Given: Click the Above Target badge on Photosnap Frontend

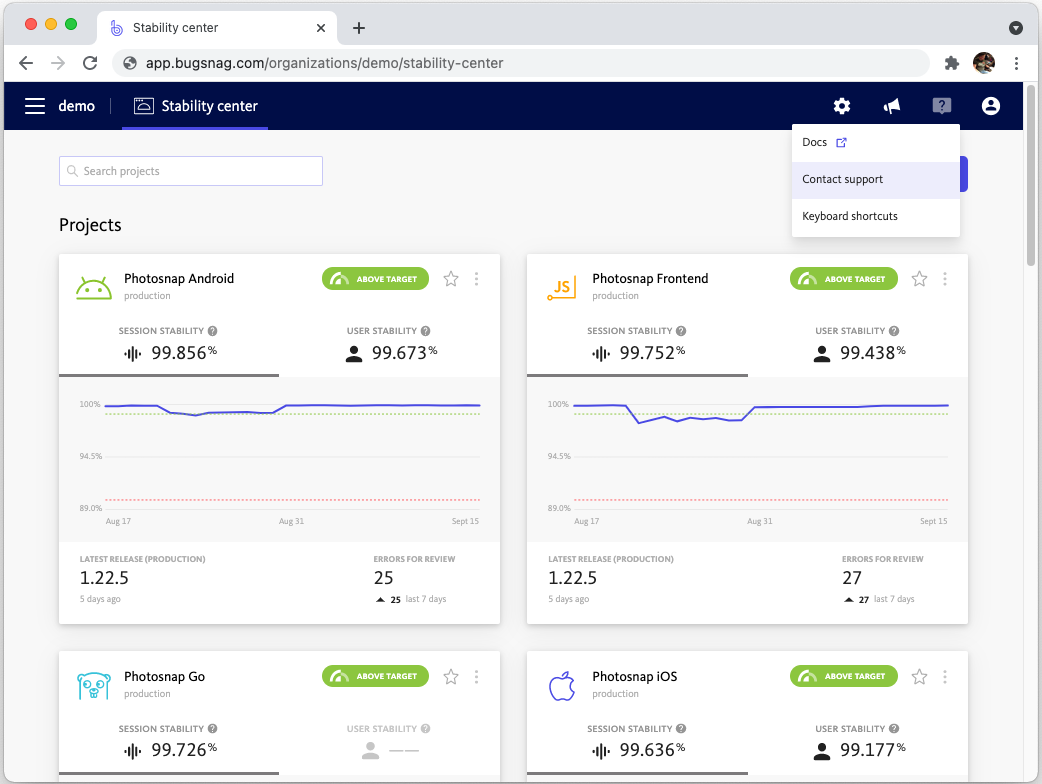Looking at the screenshot, I should pos(843,279).
